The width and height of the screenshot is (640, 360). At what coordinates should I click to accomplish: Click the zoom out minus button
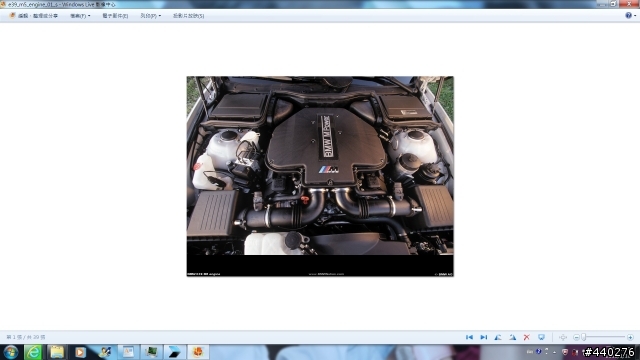click(576, 337)
